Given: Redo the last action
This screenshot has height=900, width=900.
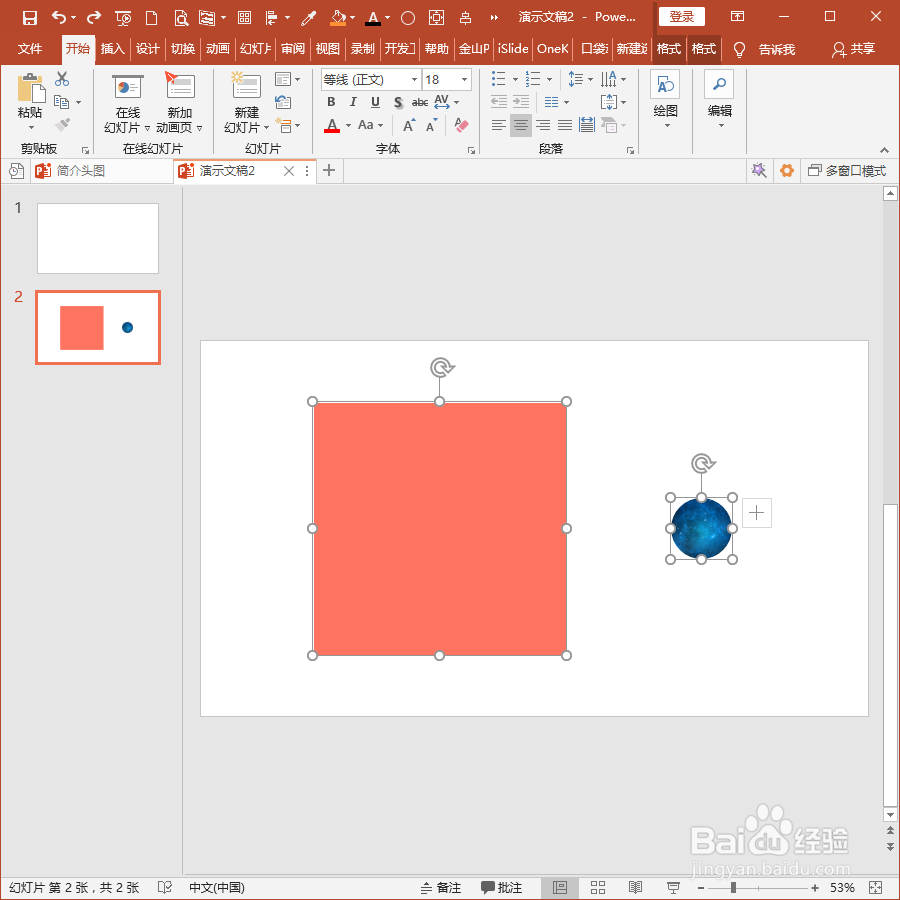Looking at the screenshot, I should (94, 17).
